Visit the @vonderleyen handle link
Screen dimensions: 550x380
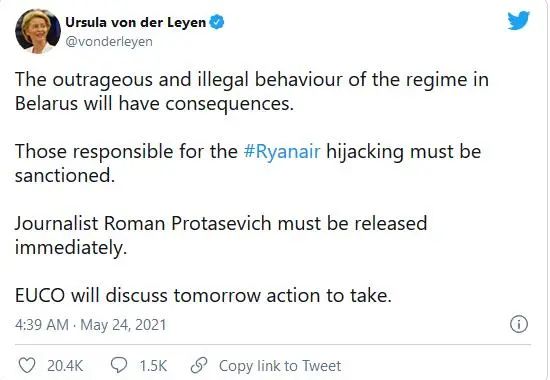coord(109,42)
